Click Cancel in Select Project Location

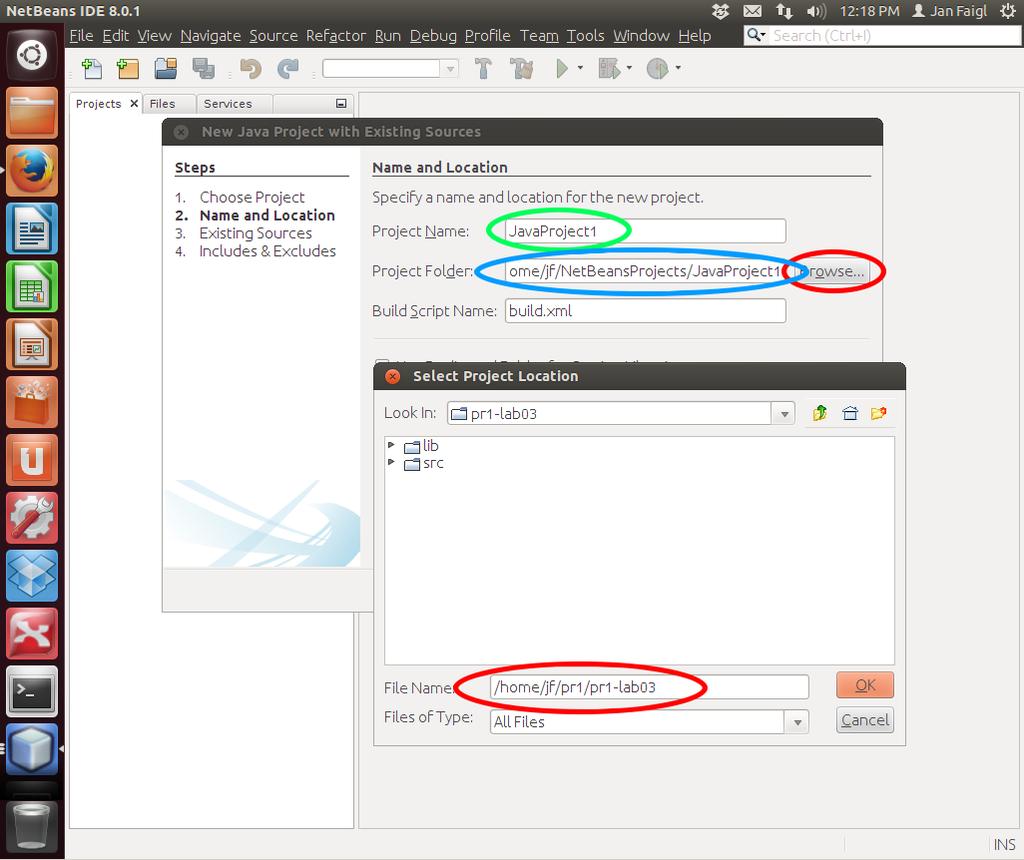click(x=865, y=720)
